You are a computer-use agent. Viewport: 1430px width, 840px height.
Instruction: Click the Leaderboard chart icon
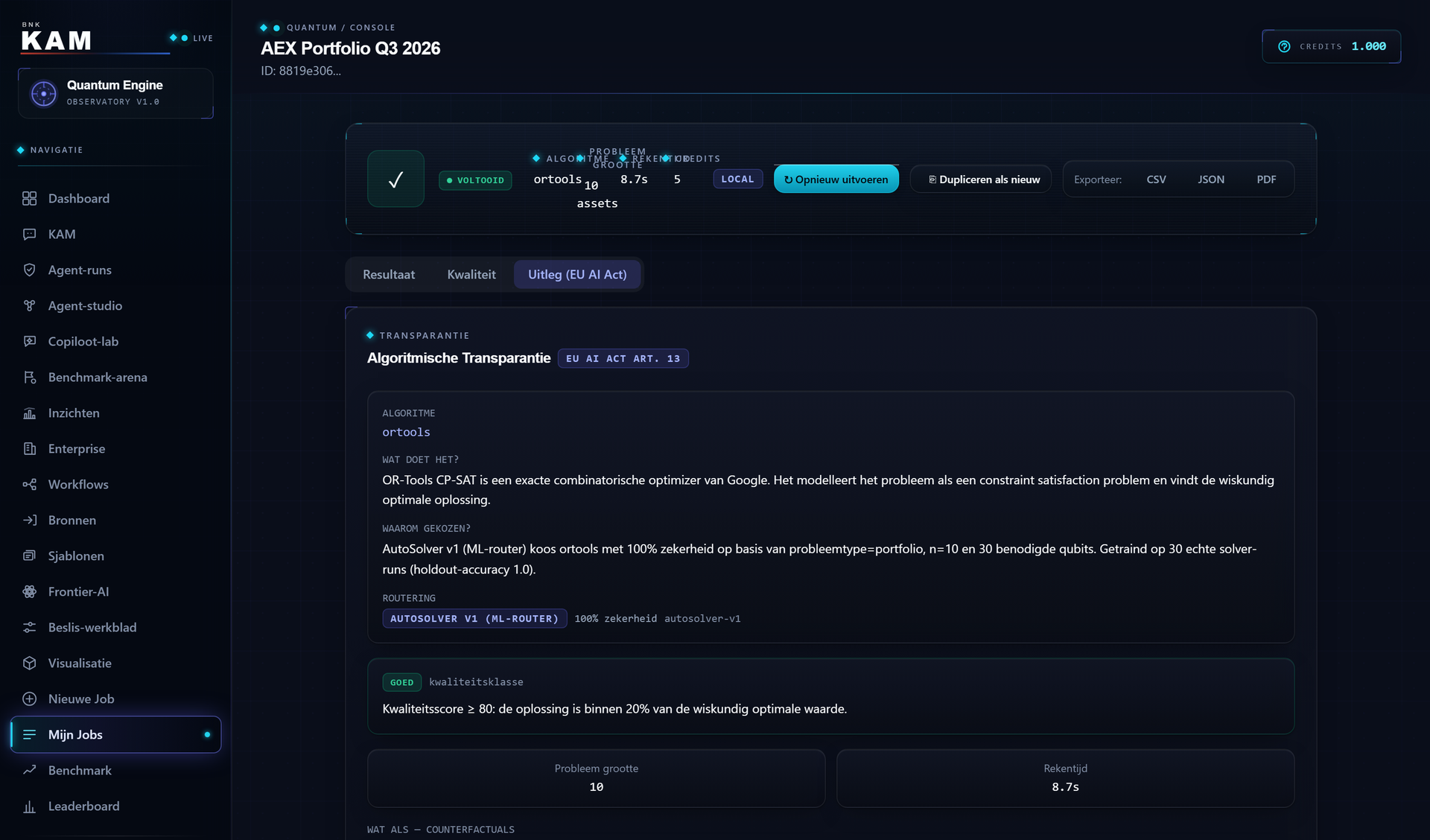point(29,806)
